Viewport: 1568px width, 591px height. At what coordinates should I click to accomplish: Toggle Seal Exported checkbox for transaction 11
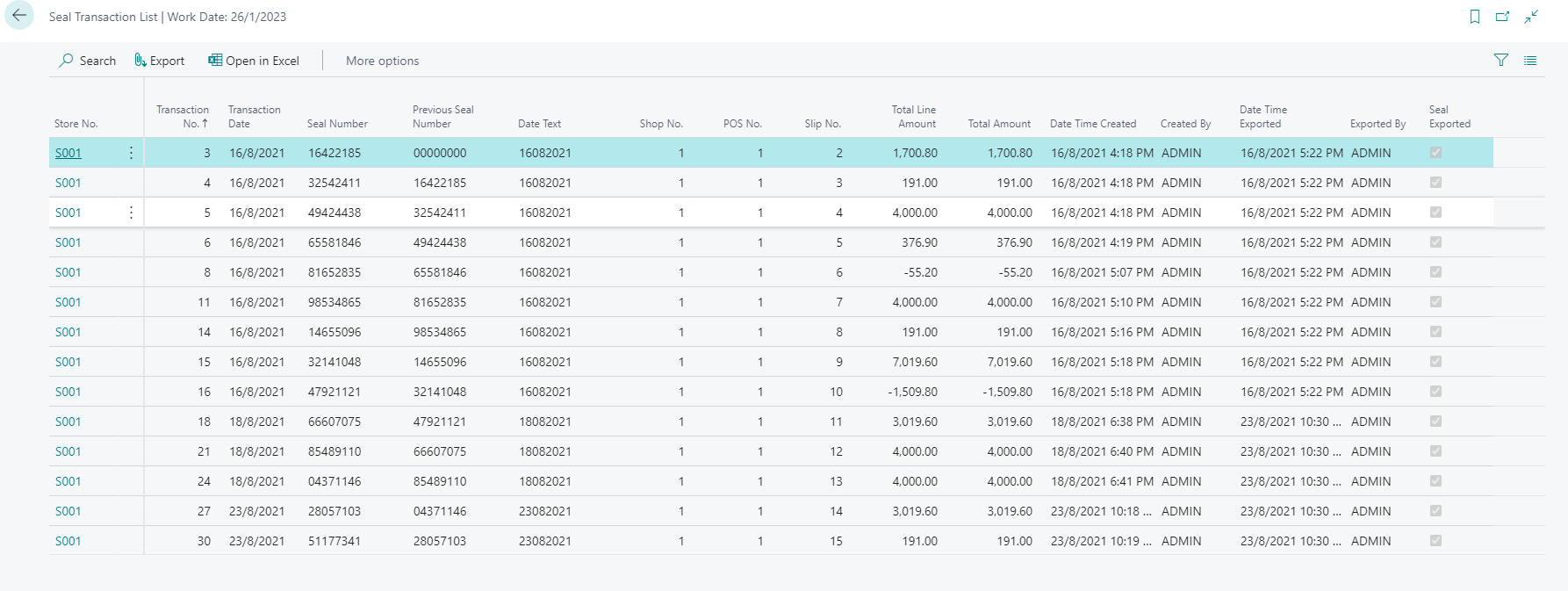click(1435, 302)
